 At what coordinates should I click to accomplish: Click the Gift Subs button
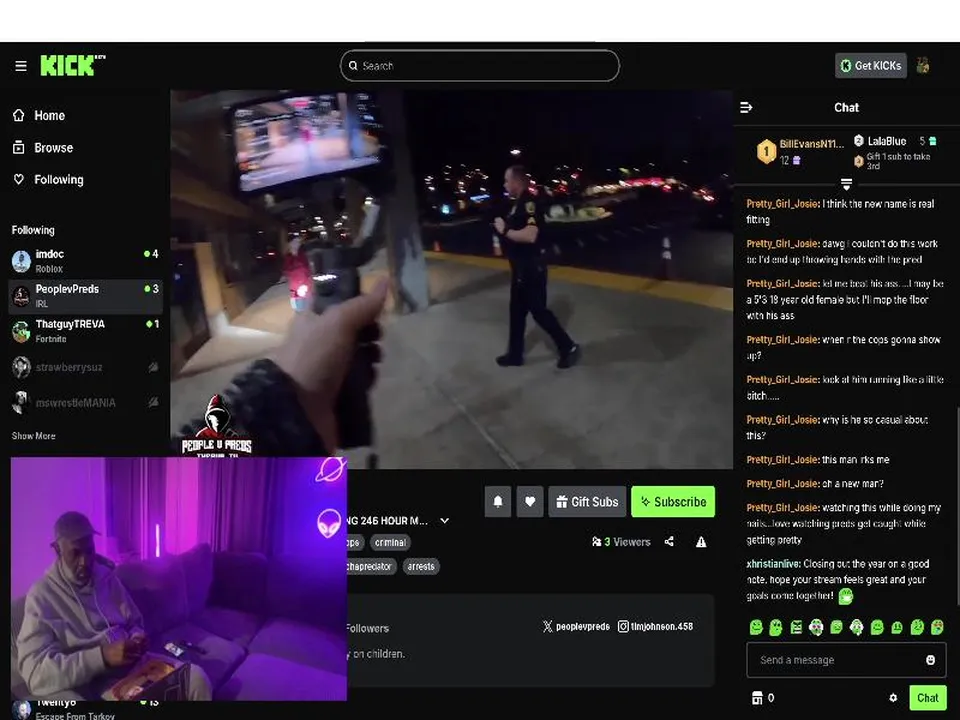click(x=587, y=501)
